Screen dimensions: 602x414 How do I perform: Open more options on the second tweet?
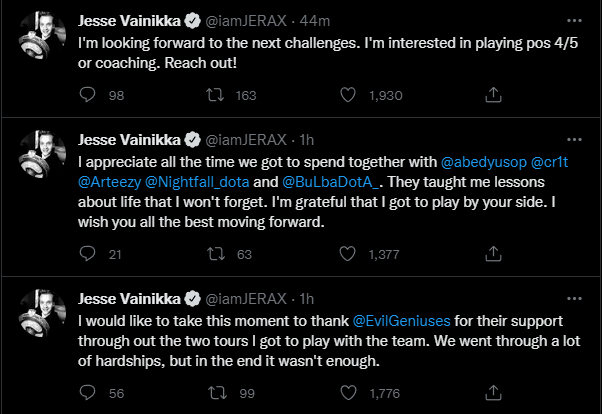point(573,139)
